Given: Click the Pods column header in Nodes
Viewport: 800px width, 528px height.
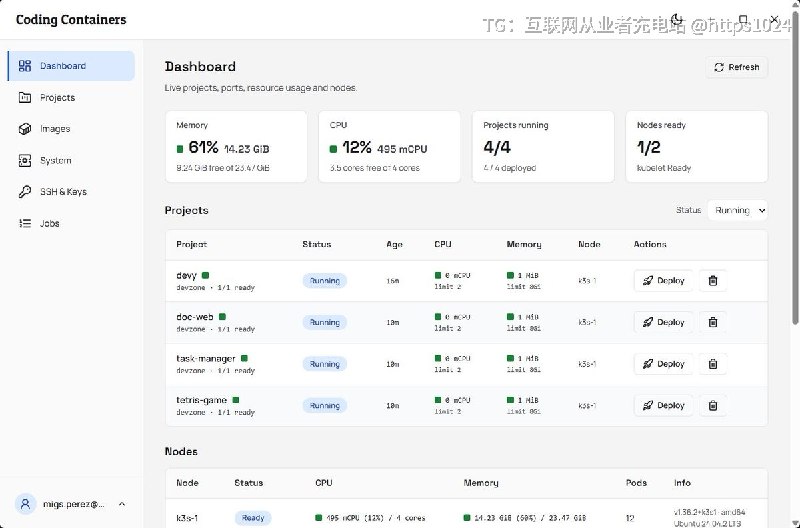Looking at the screenshot, I should (636, 483).
